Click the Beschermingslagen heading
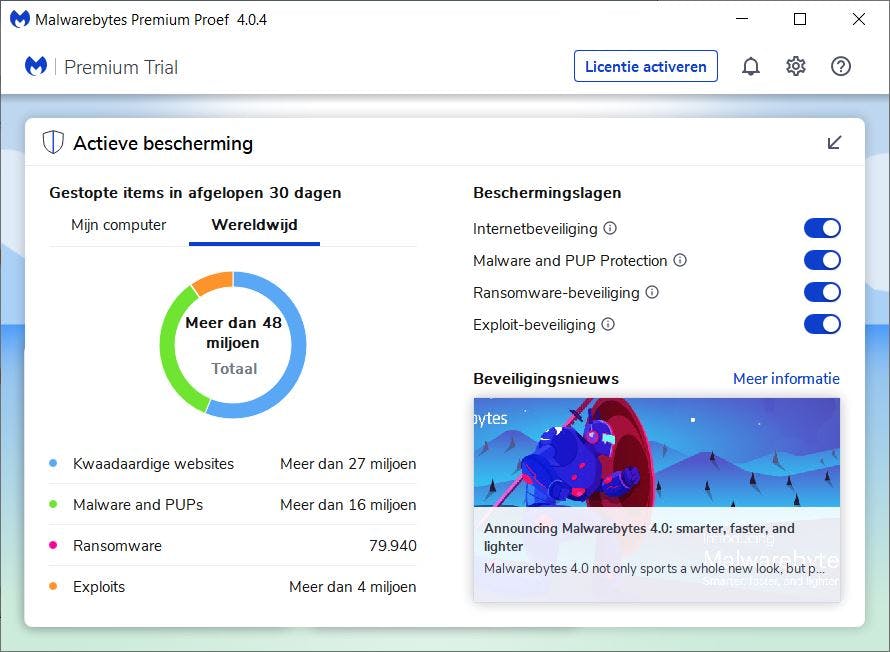The width and height of the screenshot is (890, 652). point(547,192)
